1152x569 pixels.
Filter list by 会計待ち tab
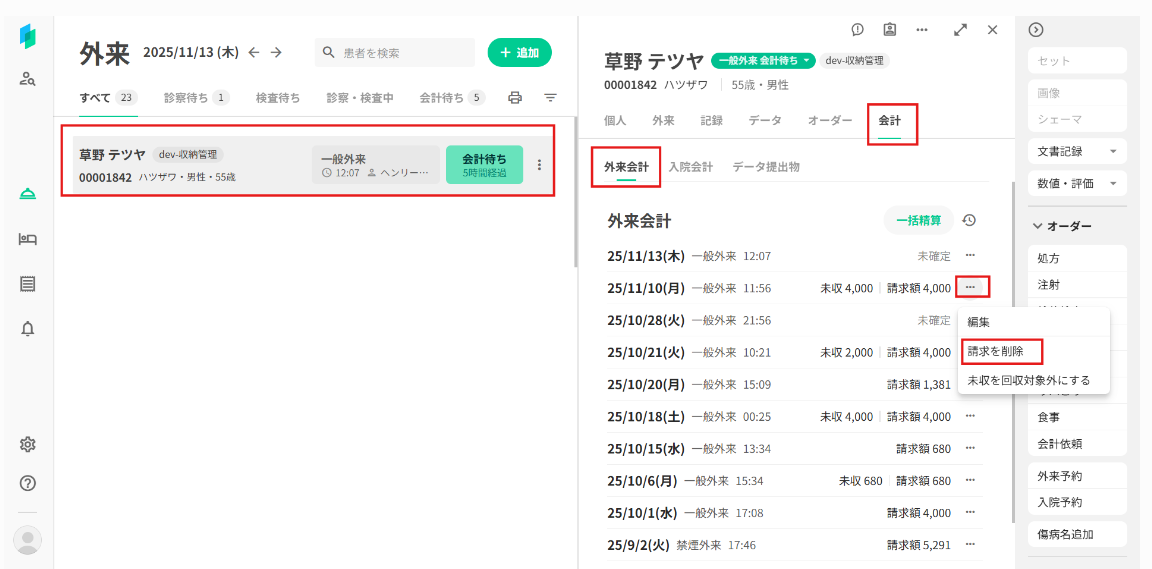tap(452, 98)
